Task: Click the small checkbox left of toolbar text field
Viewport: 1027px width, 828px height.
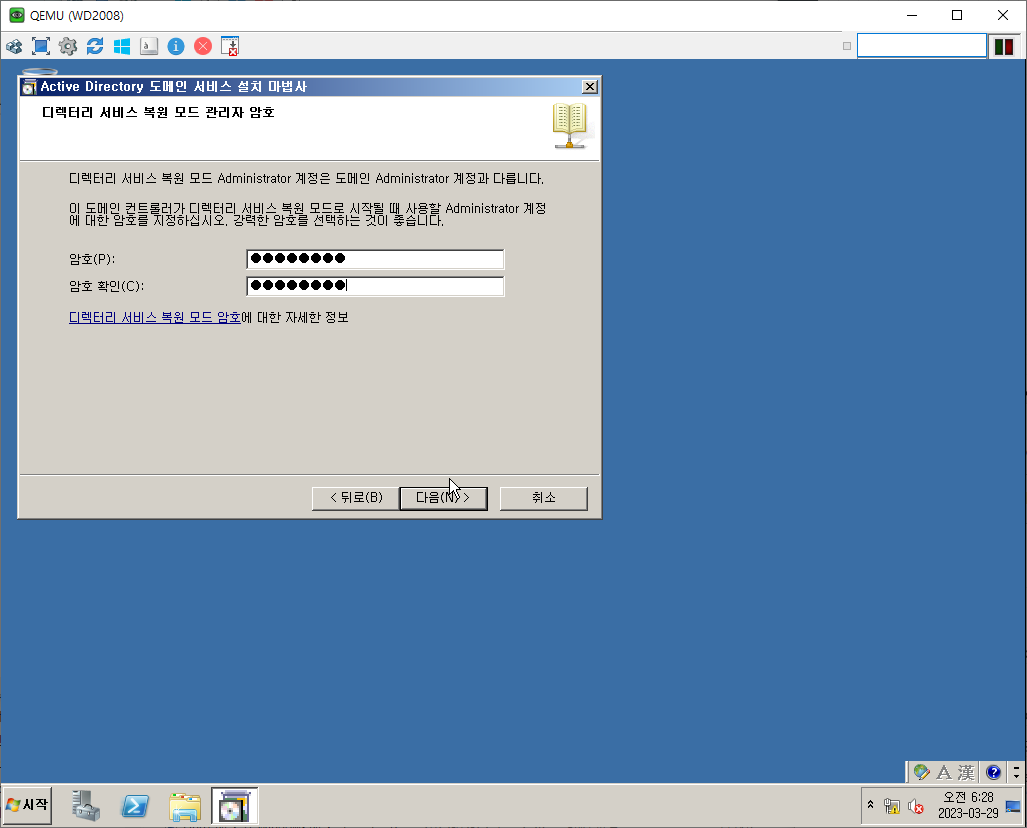Action: coord(847,46)
